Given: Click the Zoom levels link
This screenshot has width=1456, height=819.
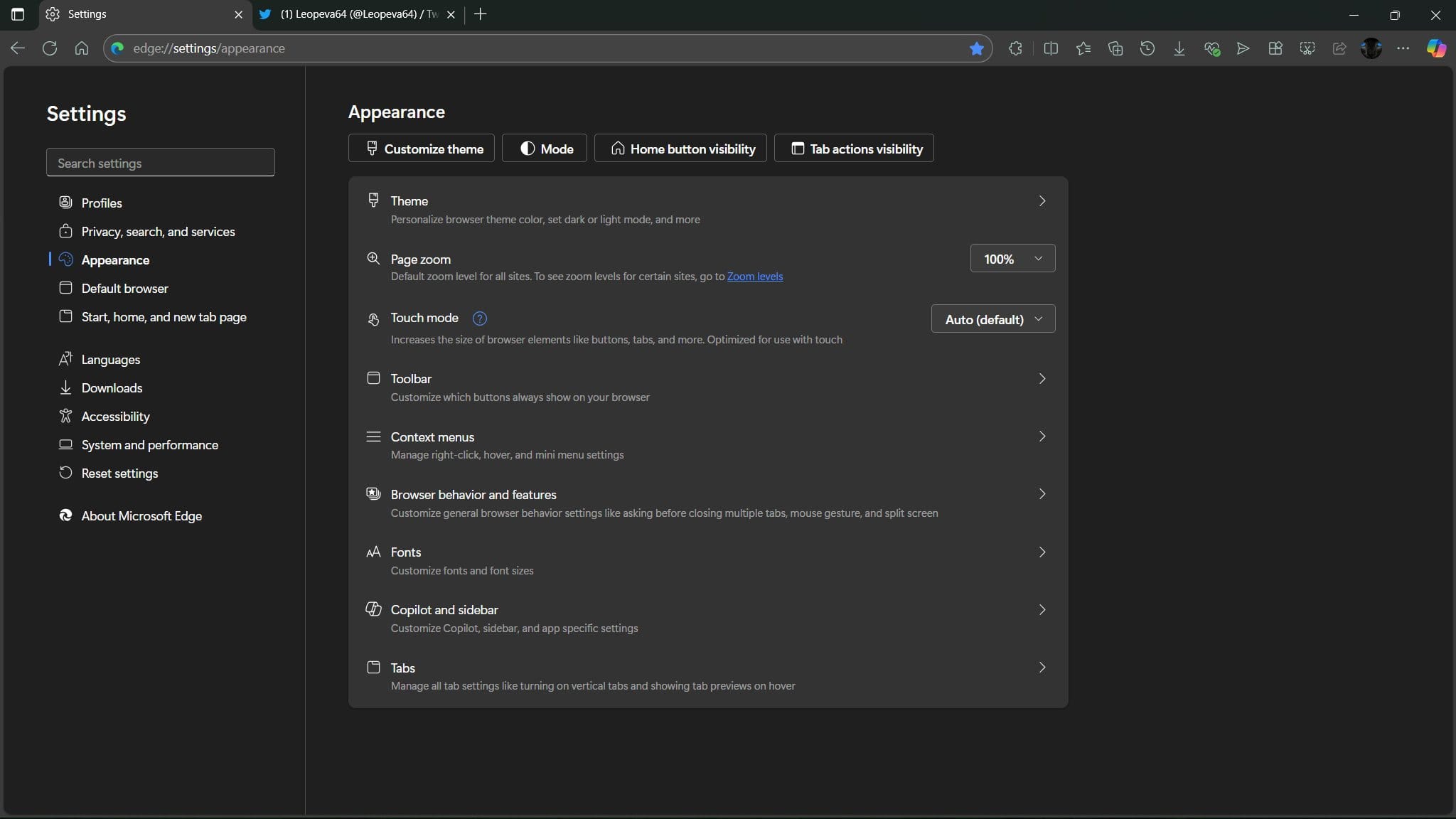Looking at the screenshot, I should pyautogui.click(x=755, y=276).
